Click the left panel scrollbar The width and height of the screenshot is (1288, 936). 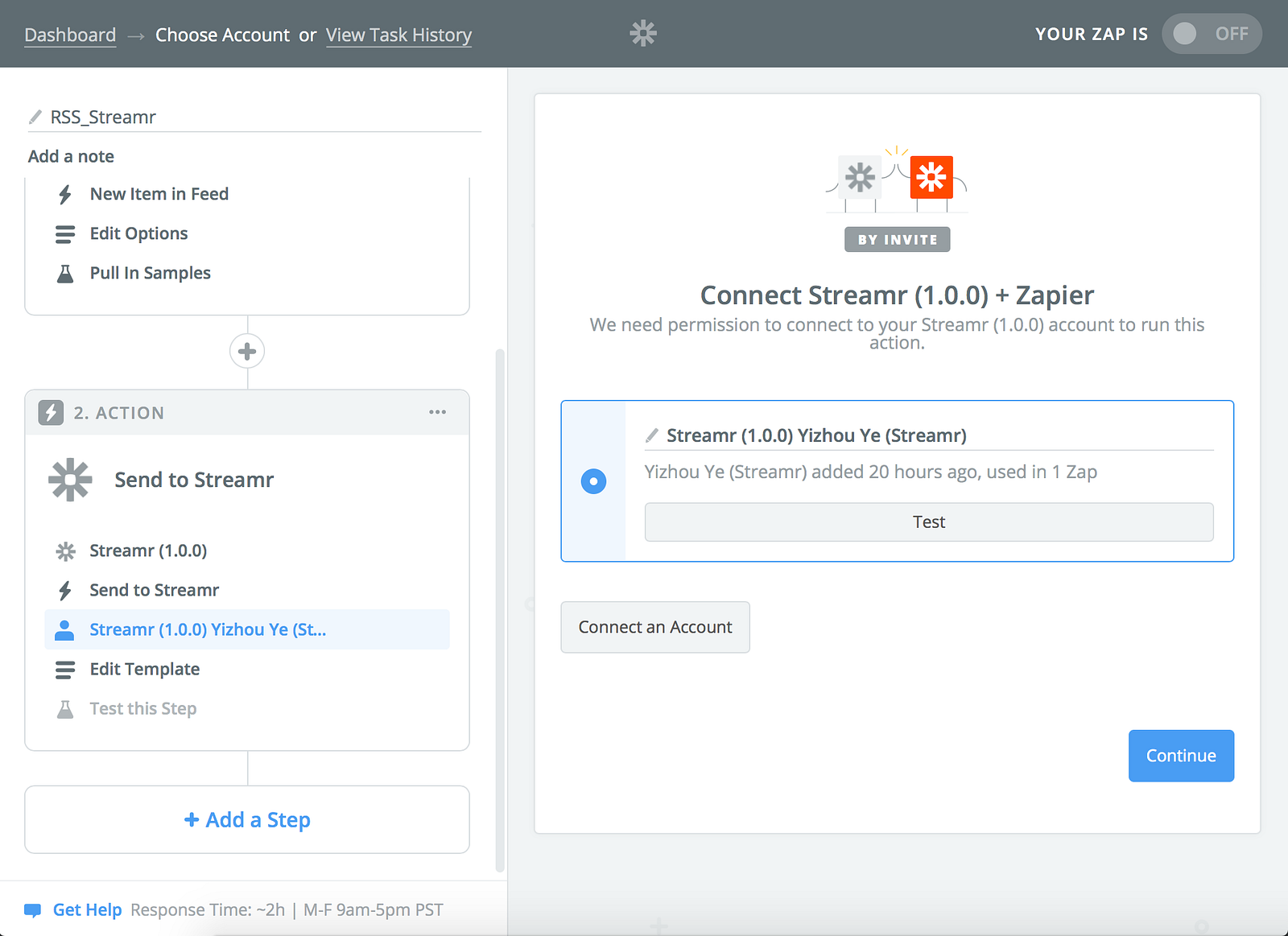click(500, 611)
